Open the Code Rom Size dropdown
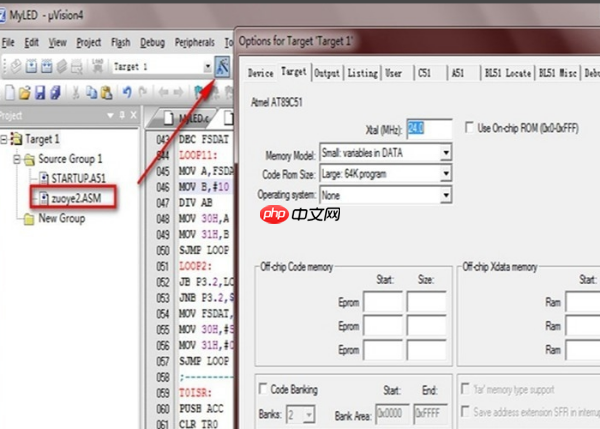 445,174
